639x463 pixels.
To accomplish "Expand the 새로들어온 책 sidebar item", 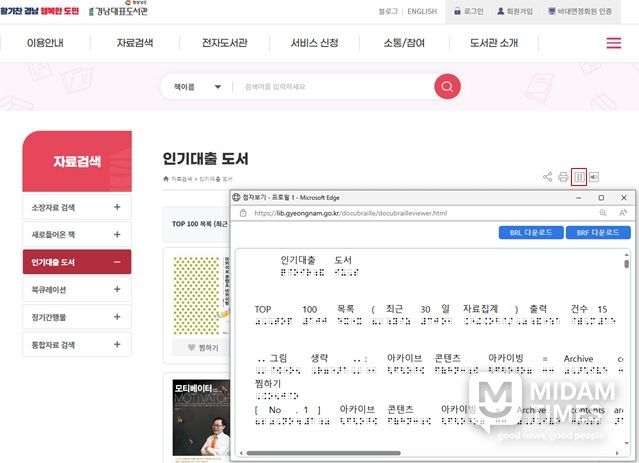I will (77, 234).
